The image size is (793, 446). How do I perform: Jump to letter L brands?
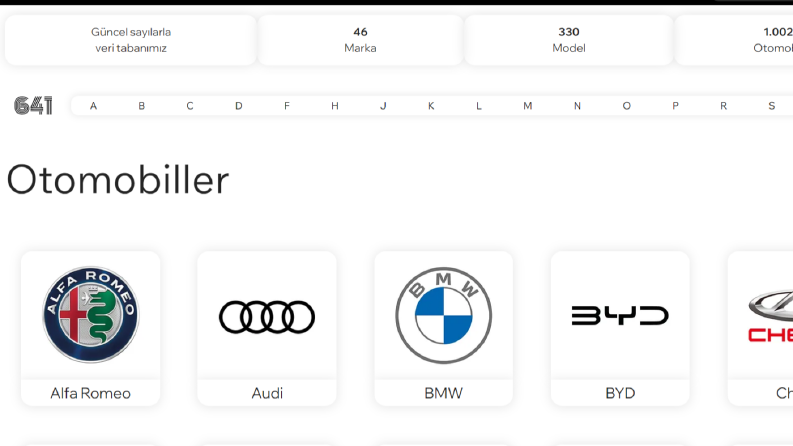479,106
